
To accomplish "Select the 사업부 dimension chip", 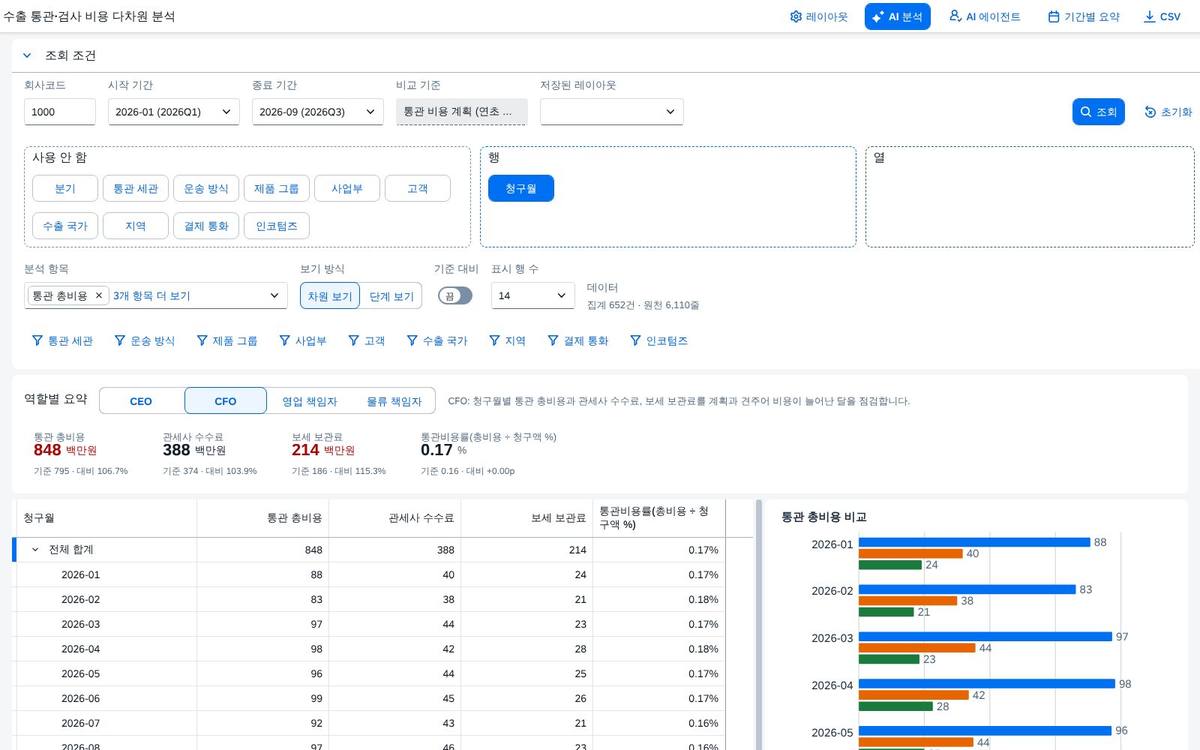I will click(346, 188).
